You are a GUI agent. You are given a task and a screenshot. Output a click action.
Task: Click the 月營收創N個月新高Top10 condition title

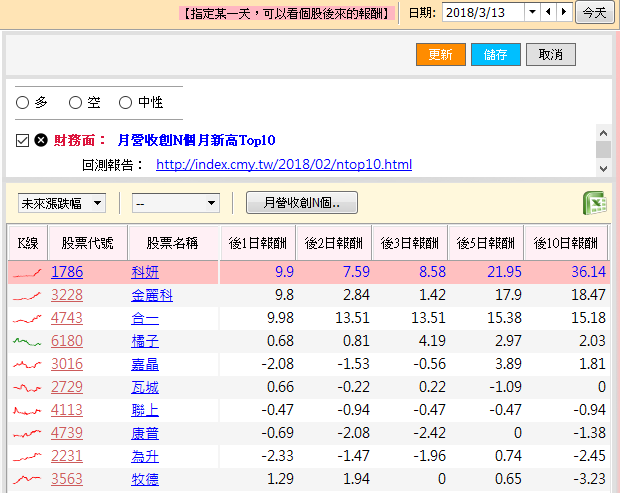click(x=197, y=140)
